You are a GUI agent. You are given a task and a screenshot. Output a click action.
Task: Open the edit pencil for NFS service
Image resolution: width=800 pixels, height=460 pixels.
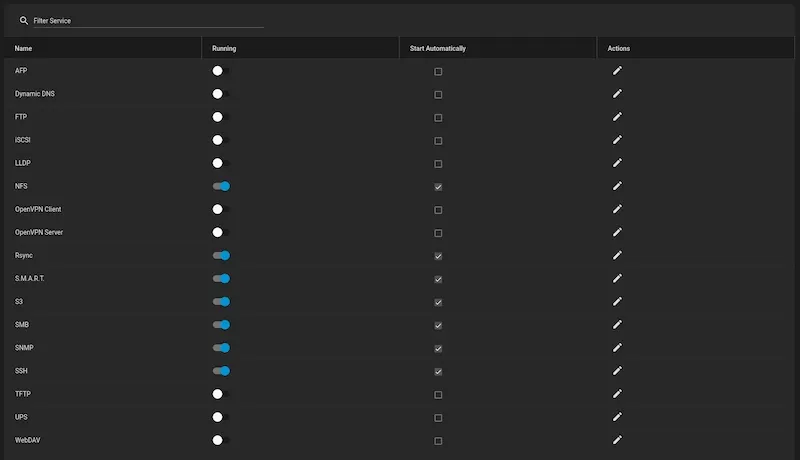click(x=617, y=186)
